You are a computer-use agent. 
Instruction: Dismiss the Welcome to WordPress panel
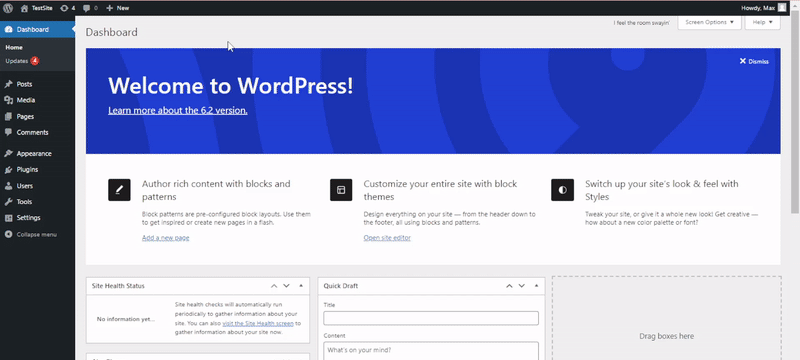754,61
